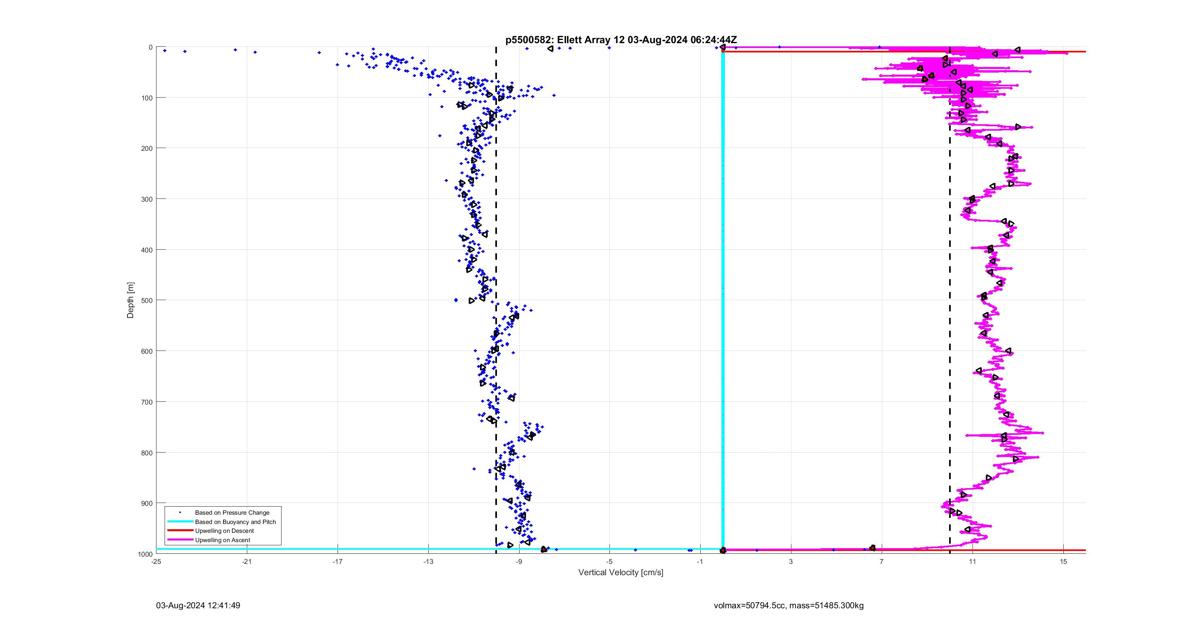Click velocity tick label '11'
This screenshot has height=622, width=1200.
click(972, 561)
